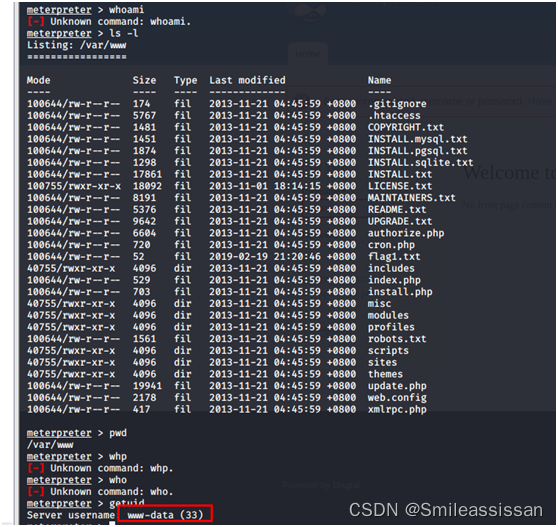Click the flag1.txt file name
The width and height of the screenshot is (558, 527).
394,257
